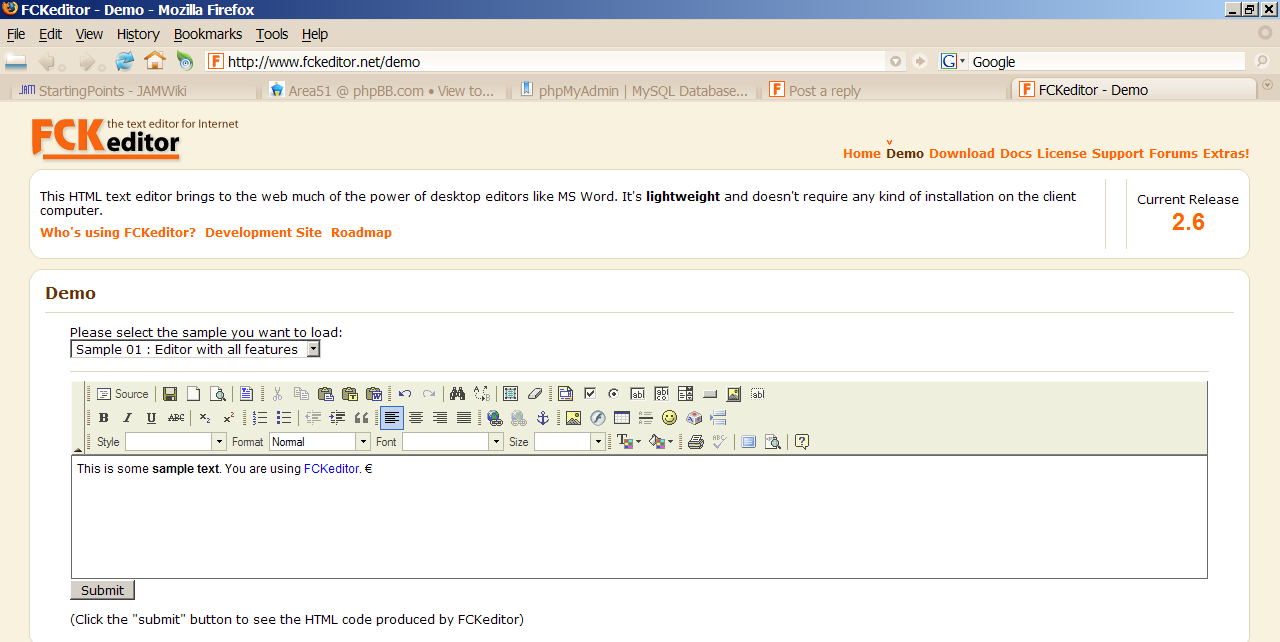Open Find using the binoculars icon

(x=457, y=394)
